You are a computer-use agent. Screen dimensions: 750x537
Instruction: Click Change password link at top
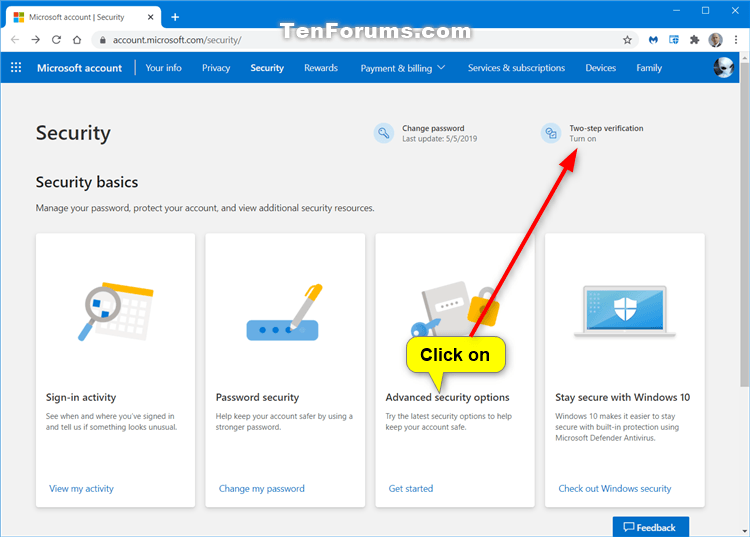(x=433, y=128)
